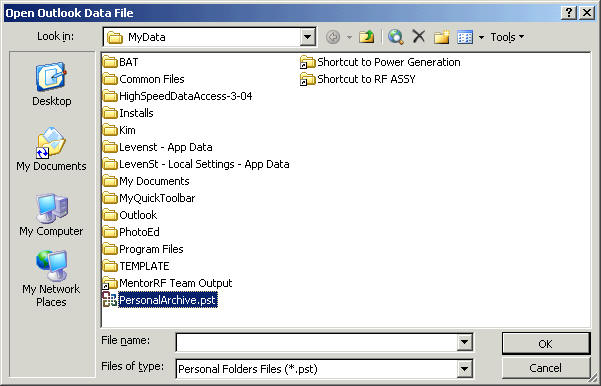Open the Views dropdown arrow

coord(481,37)
